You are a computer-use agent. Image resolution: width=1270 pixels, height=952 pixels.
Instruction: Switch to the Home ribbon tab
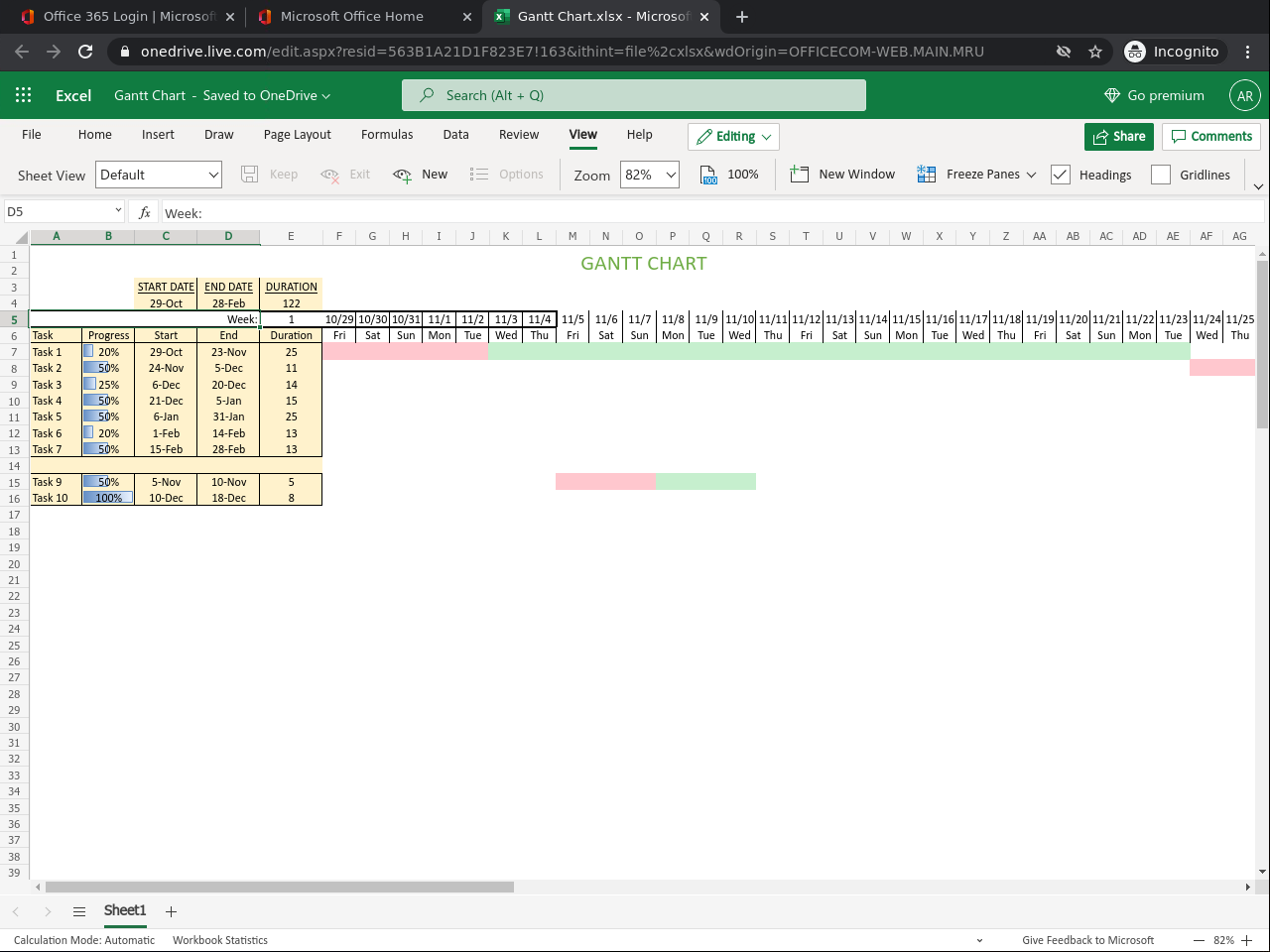tap(95, 135)
